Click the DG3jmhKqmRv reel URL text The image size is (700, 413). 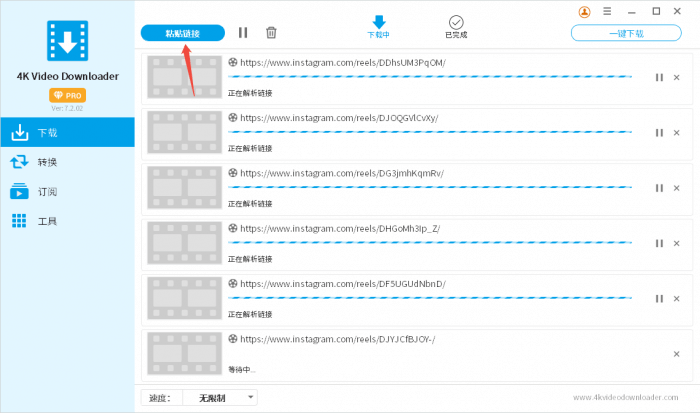pyautogui.click(x=342, y=173)
